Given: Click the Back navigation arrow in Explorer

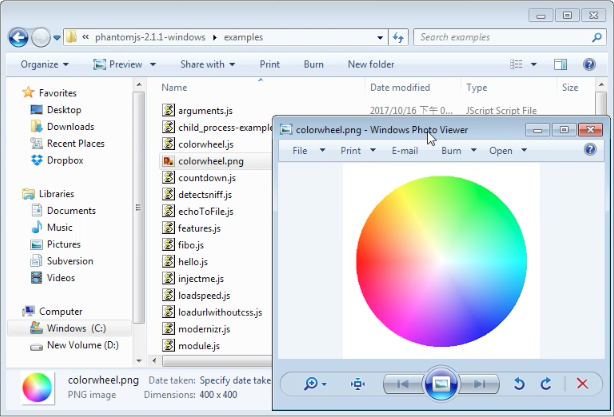Looking at the screenshot, I should [x=18, y=38].
